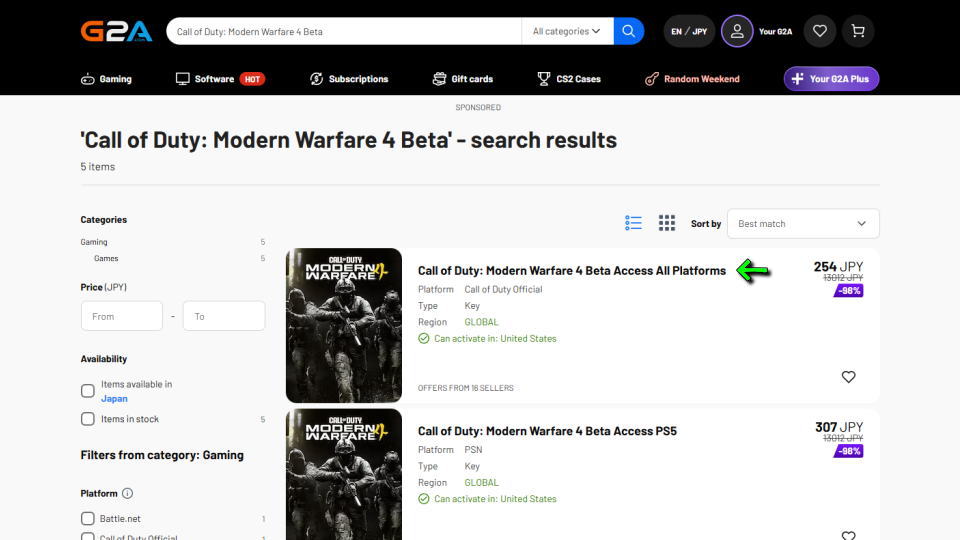Click the Subscriptions cycle icon
The image size is (960, 540).
tap(317, 79)
